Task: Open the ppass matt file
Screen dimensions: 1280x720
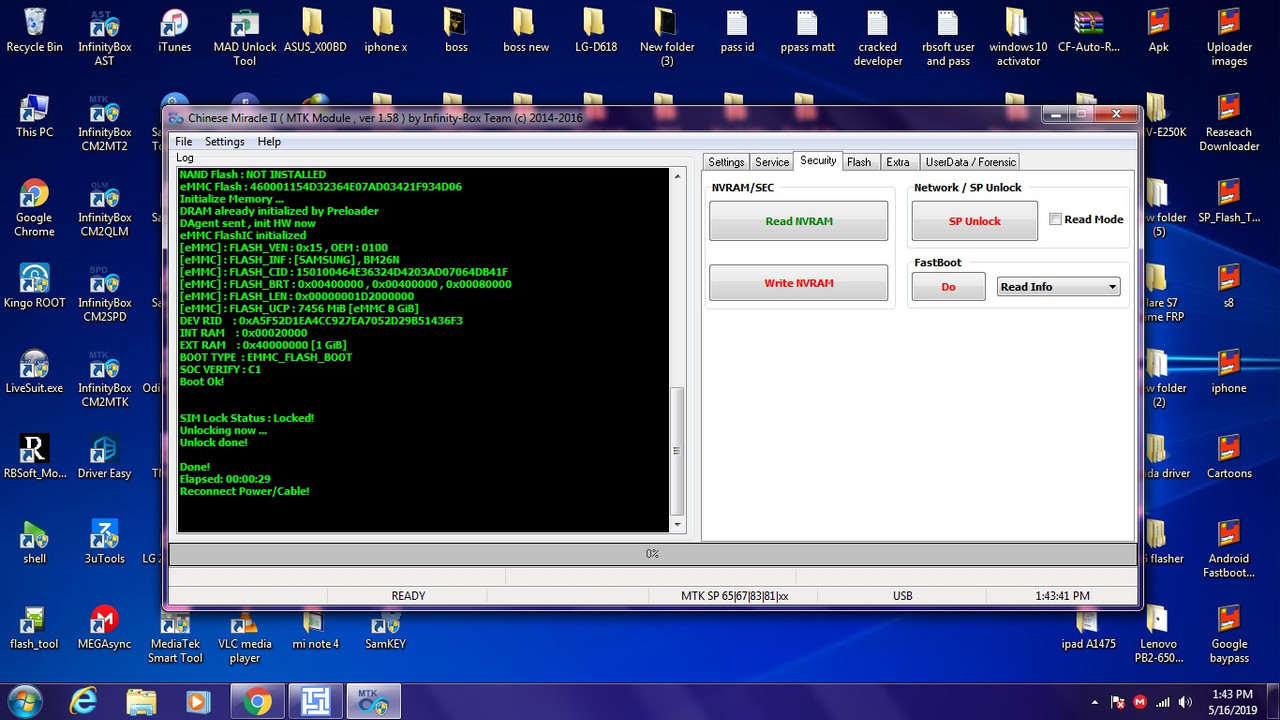Action: point(807,31)
